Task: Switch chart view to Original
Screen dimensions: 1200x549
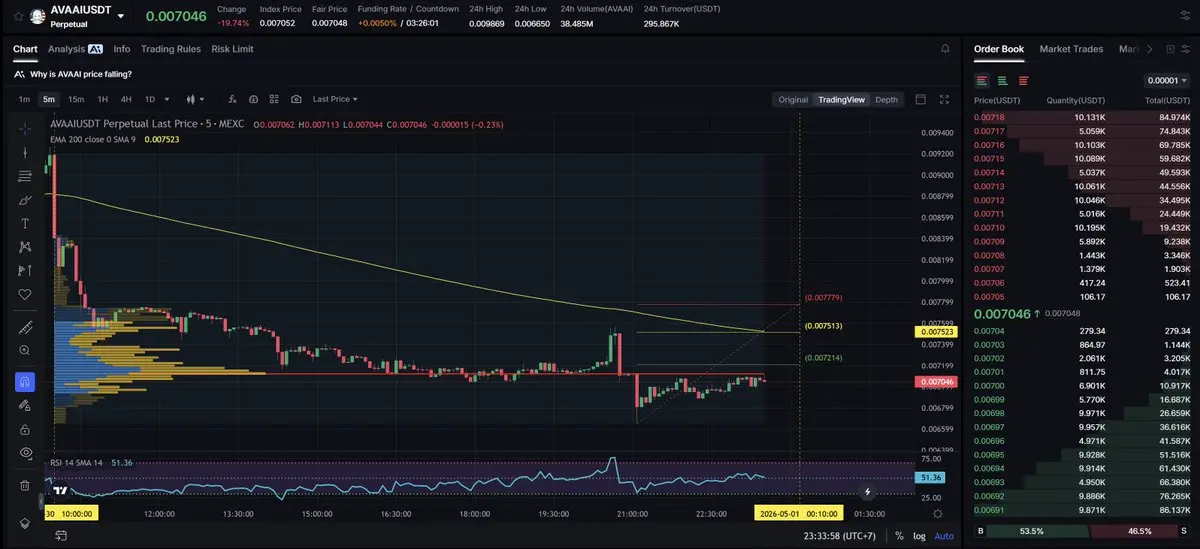Action: click(x=793, y=99)
